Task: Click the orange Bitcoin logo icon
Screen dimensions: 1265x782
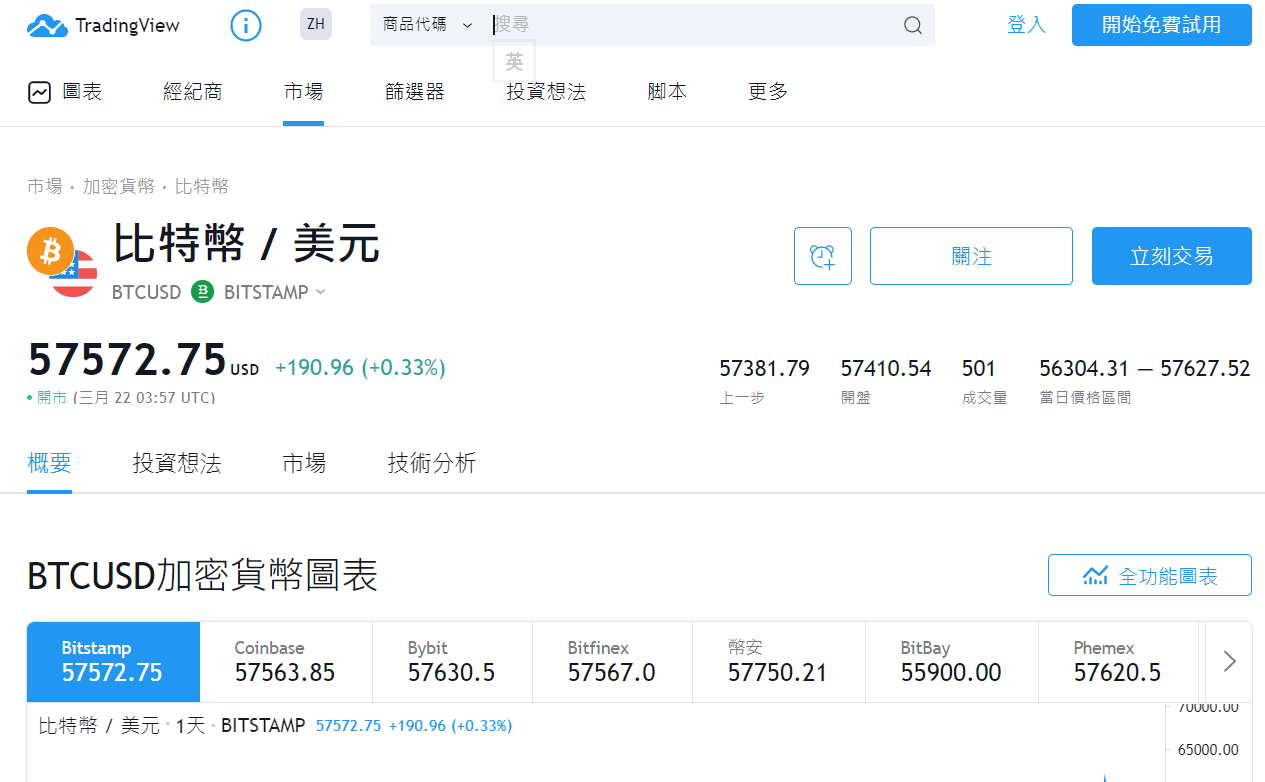Action: click(50, 251)
